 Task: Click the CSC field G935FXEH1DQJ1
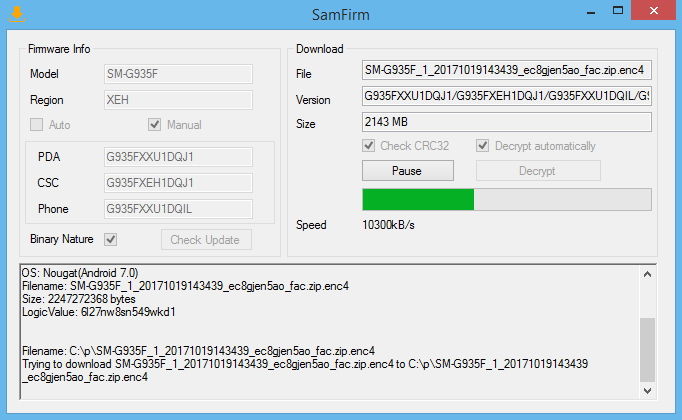pos(178,183)
